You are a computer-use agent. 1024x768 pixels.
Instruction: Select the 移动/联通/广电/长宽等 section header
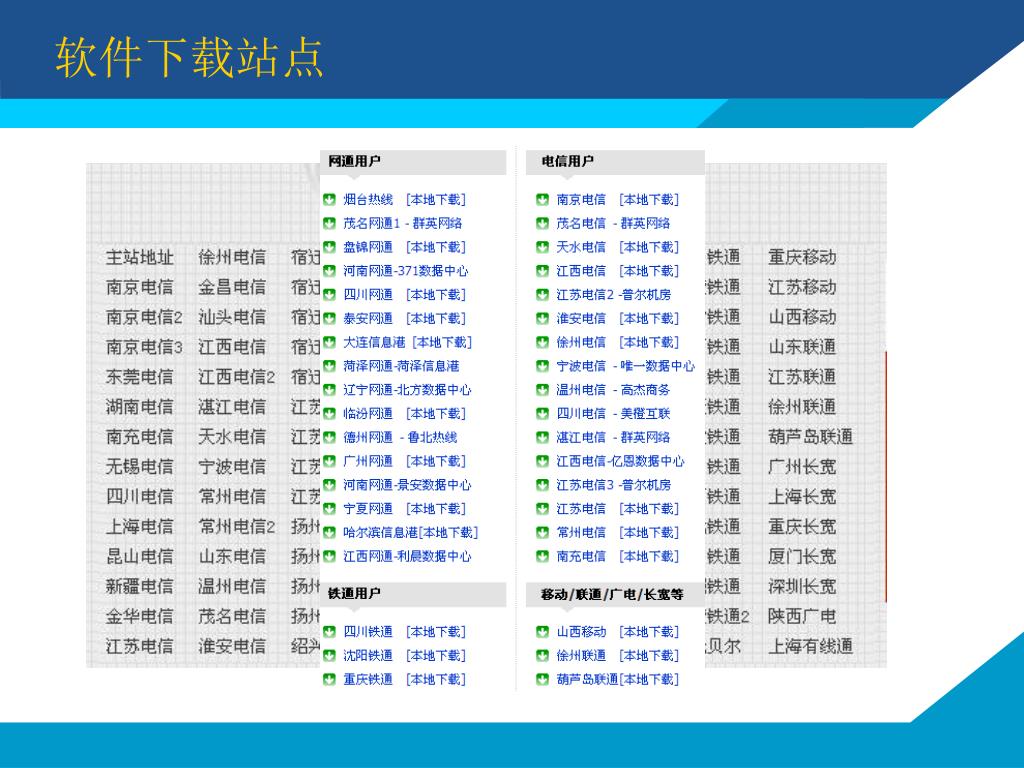pyautogui.click(x=615, y=594)
